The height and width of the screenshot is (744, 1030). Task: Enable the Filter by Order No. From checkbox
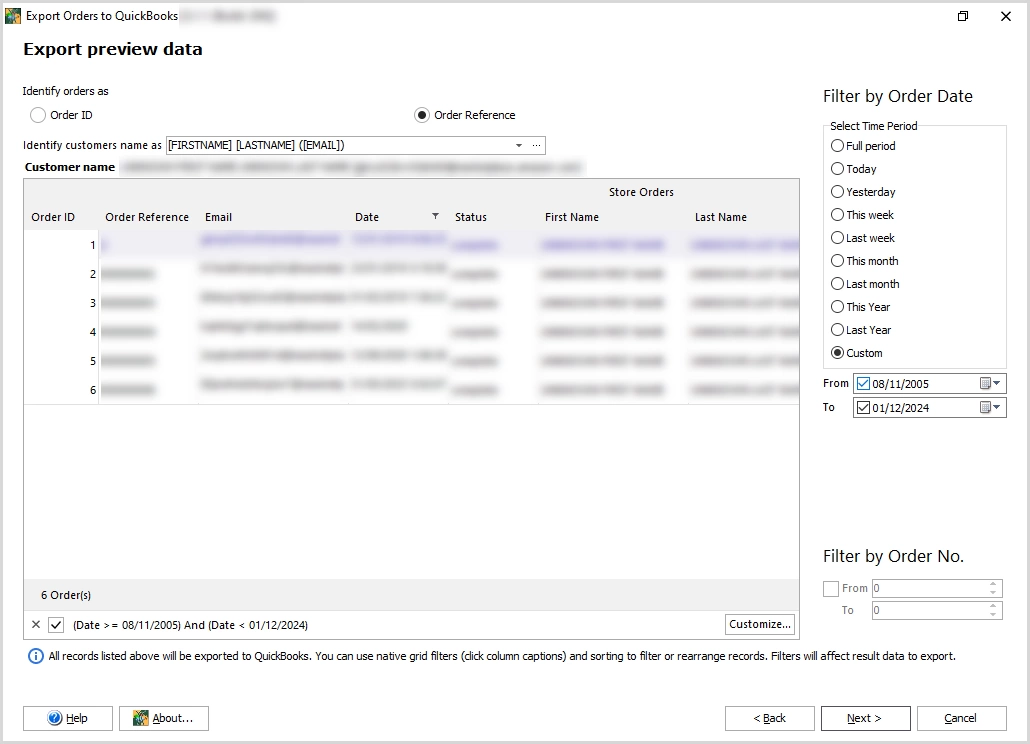point(831,588)
